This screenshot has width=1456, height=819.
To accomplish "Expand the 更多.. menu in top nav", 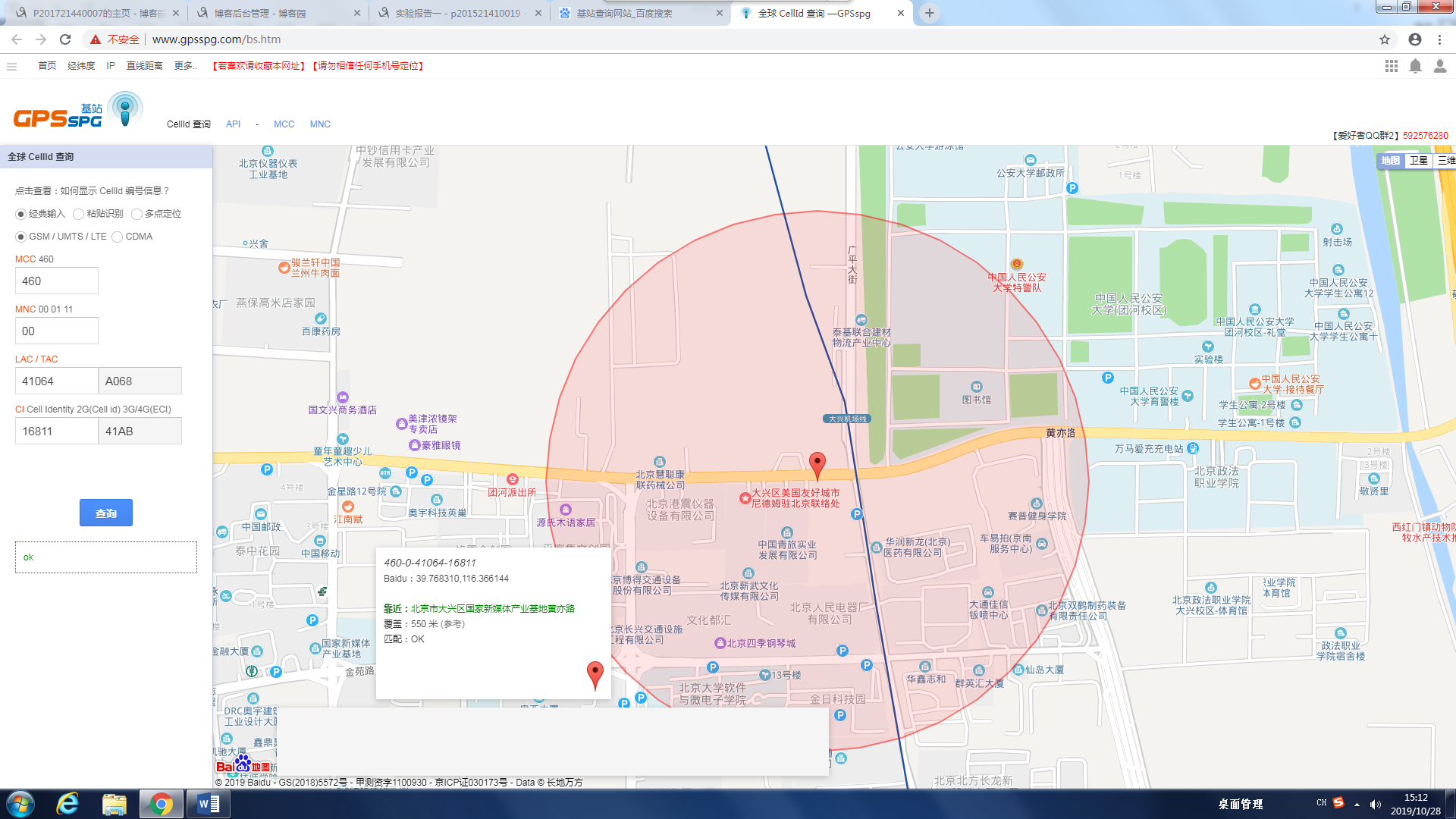I will tap(185, 66).
